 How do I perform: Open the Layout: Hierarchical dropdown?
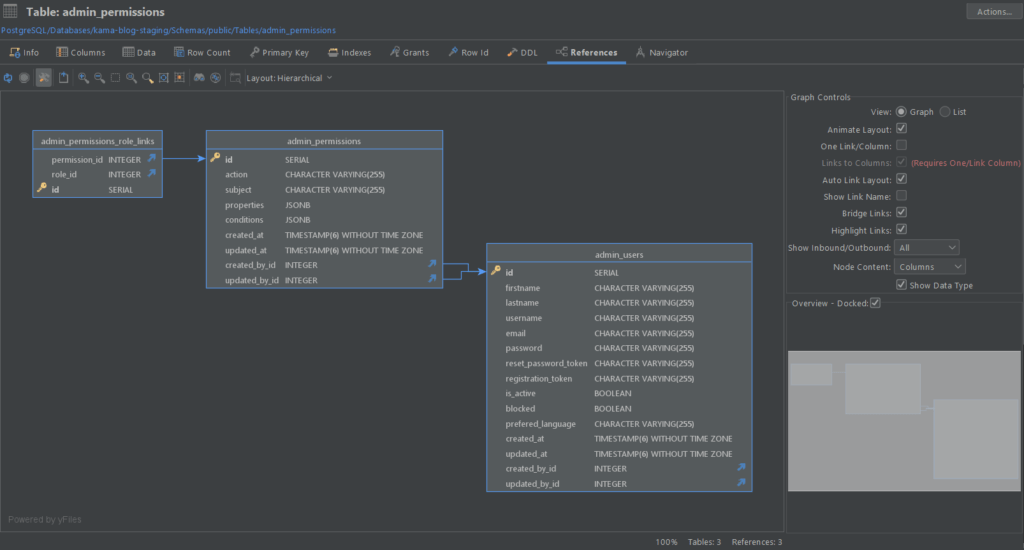pyautogui.click(x=289, y=78)
